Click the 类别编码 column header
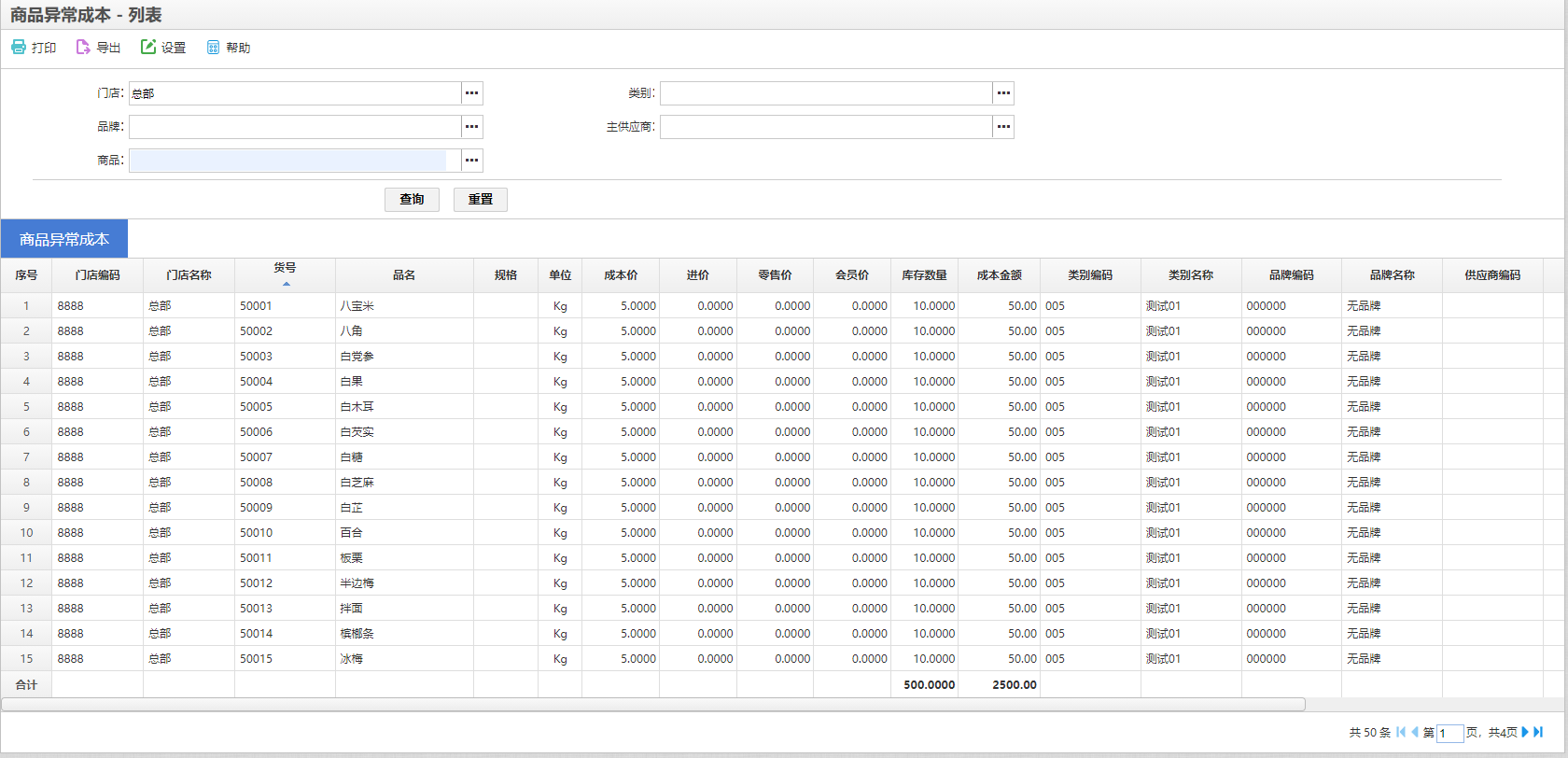This screenshot has height=758, width=1568. pyautogui.click(x=1091, y=275)
